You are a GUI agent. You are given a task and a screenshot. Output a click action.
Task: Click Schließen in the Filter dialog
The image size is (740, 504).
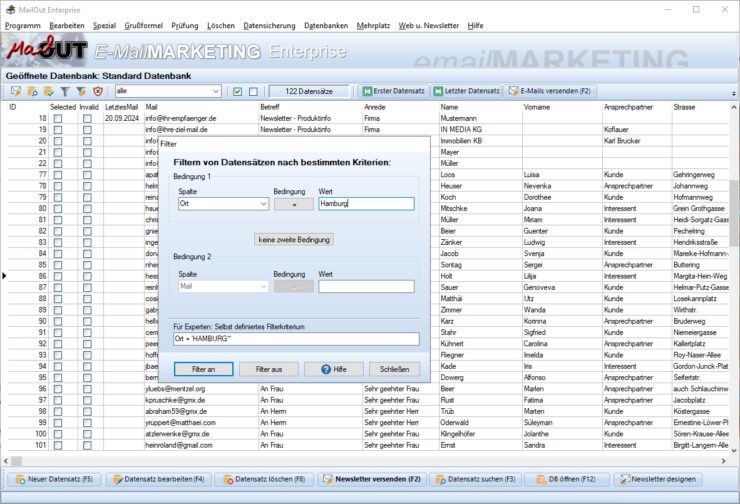(x=394, y=369)
